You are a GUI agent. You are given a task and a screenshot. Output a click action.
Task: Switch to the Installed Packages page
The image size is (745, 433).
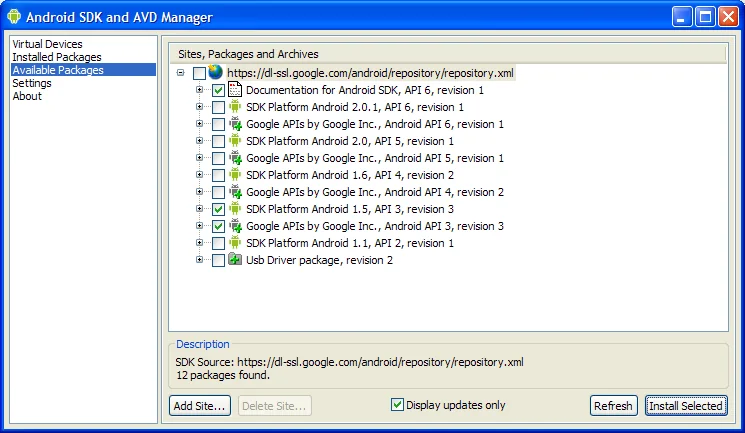pos(56,57)
